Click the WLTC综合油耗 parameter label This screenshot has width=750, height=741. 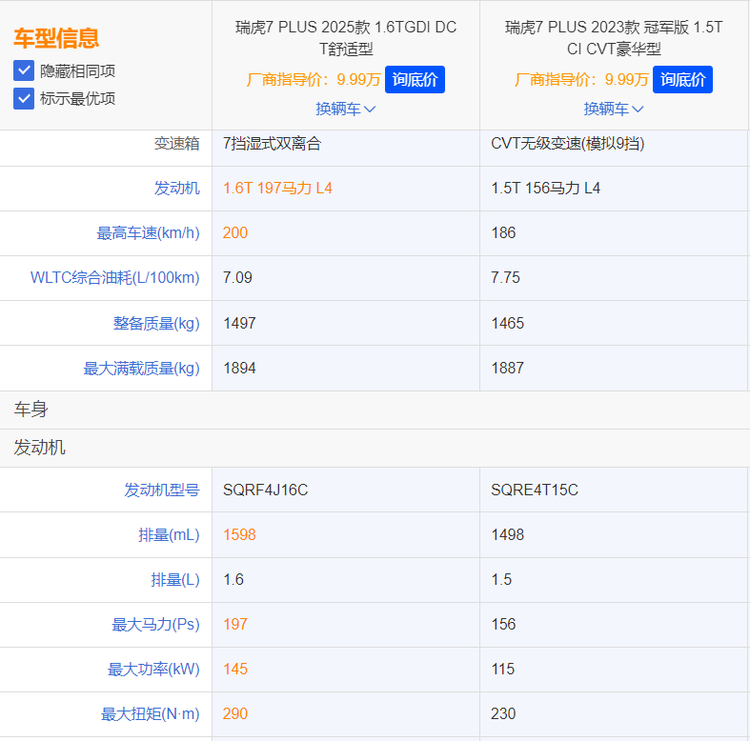115,278
